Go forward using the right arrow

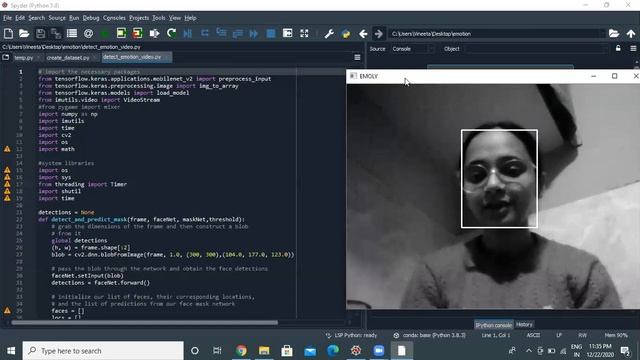(379, 33)
